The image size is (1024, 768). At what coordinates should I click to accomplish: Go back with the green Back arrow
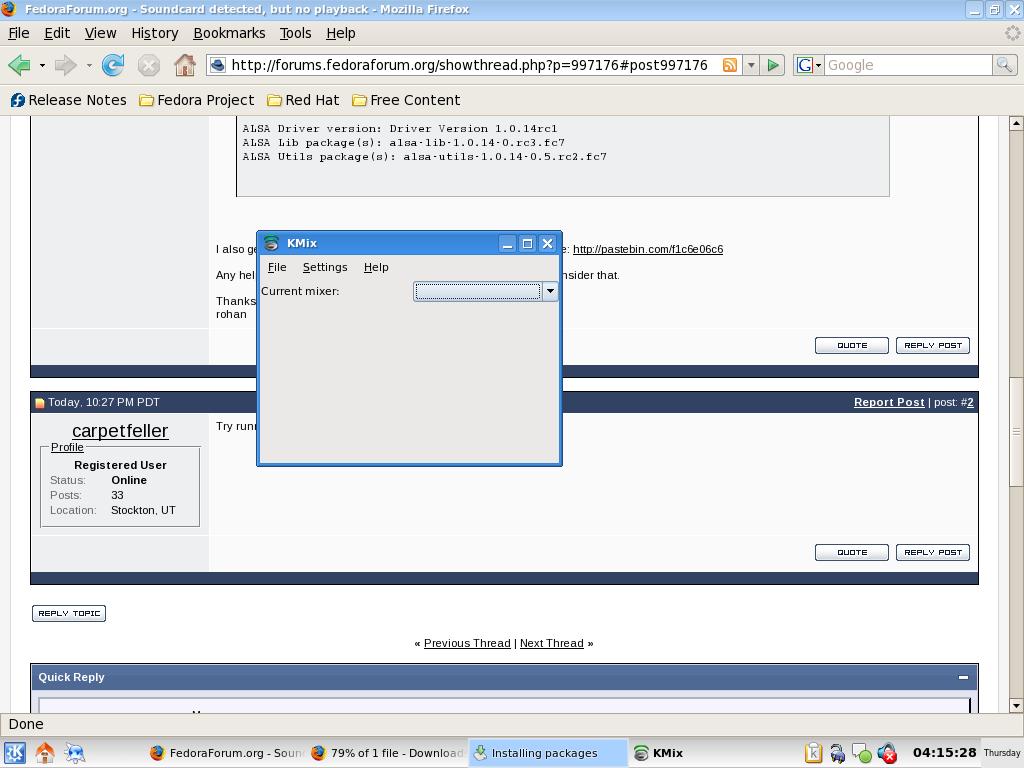coord(19,65)
